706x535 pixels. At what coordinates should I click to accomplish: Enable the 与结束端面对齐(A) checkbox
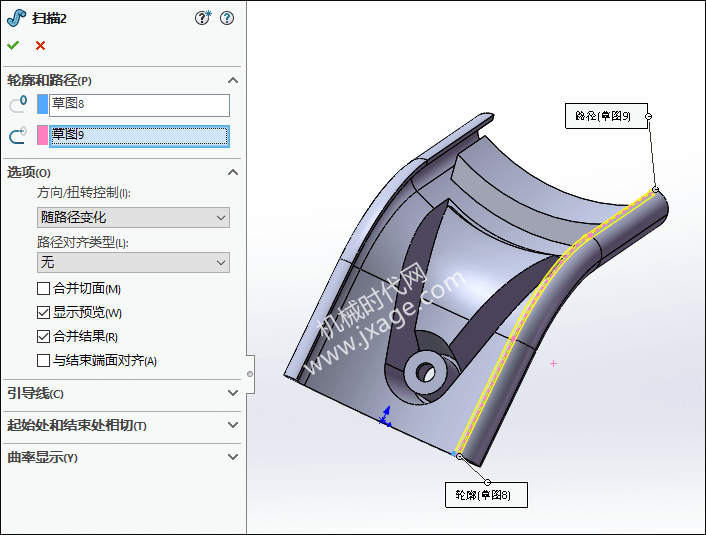43,361
